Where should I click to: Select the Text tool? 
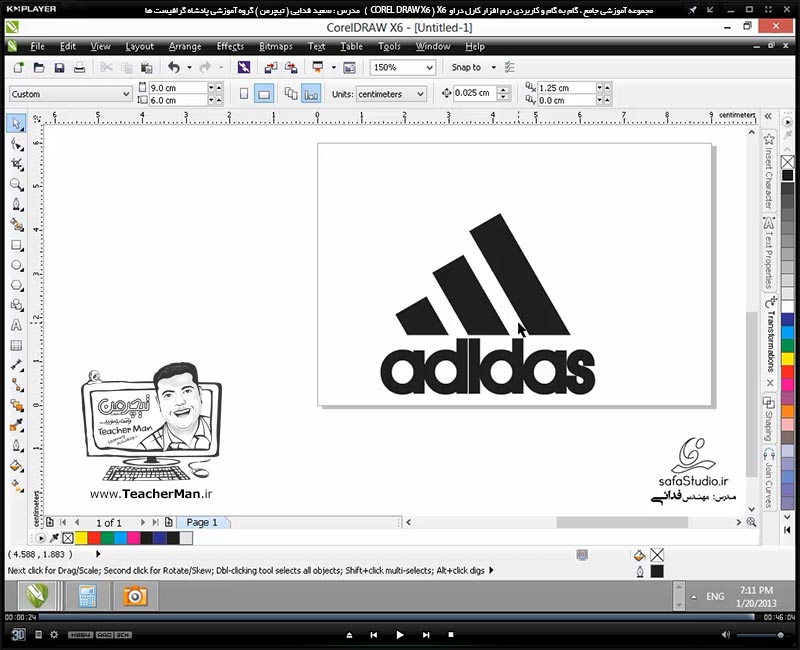(17, 326)
